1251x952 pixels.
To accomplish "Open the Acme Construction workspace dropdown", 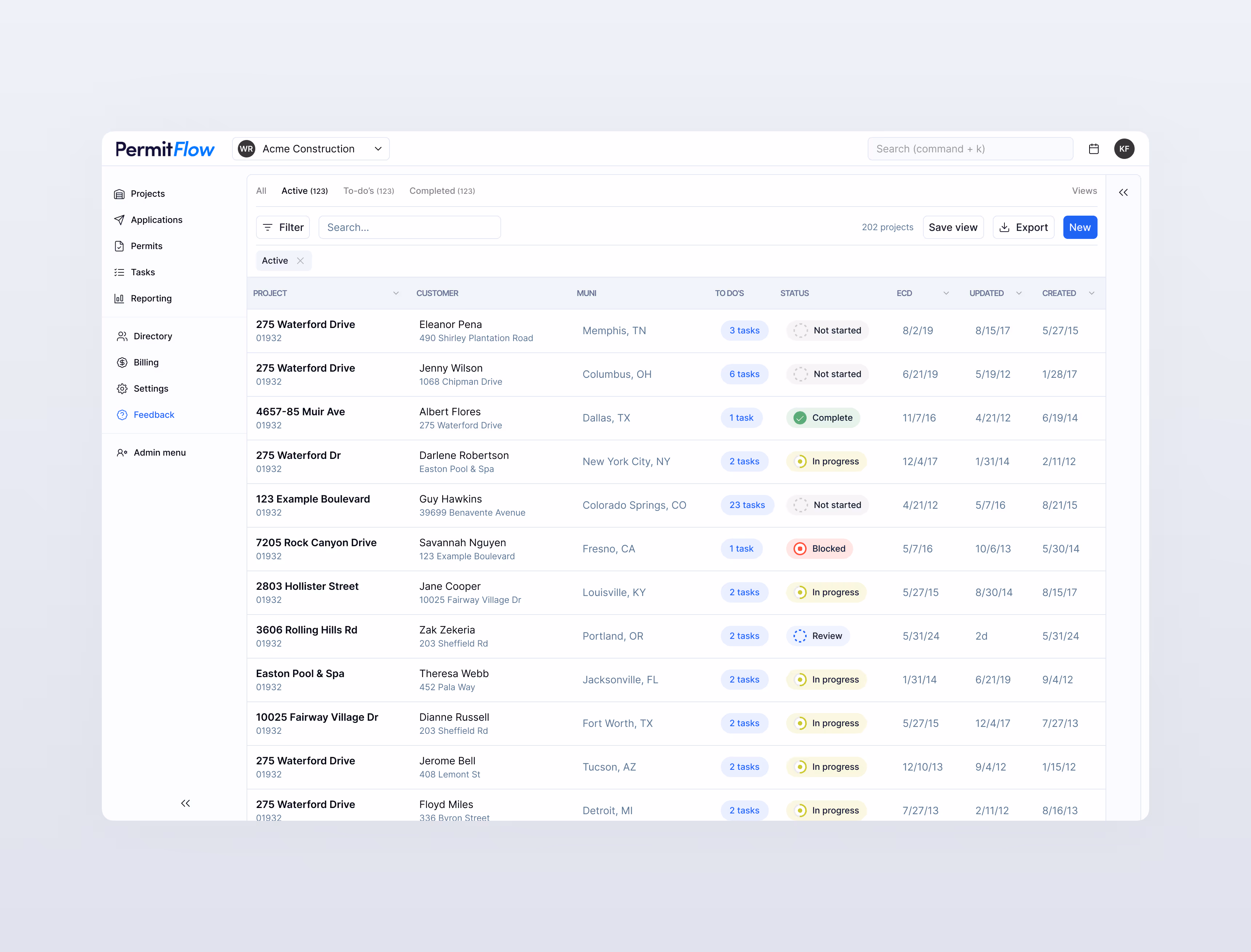I will [x=311, y=148].
